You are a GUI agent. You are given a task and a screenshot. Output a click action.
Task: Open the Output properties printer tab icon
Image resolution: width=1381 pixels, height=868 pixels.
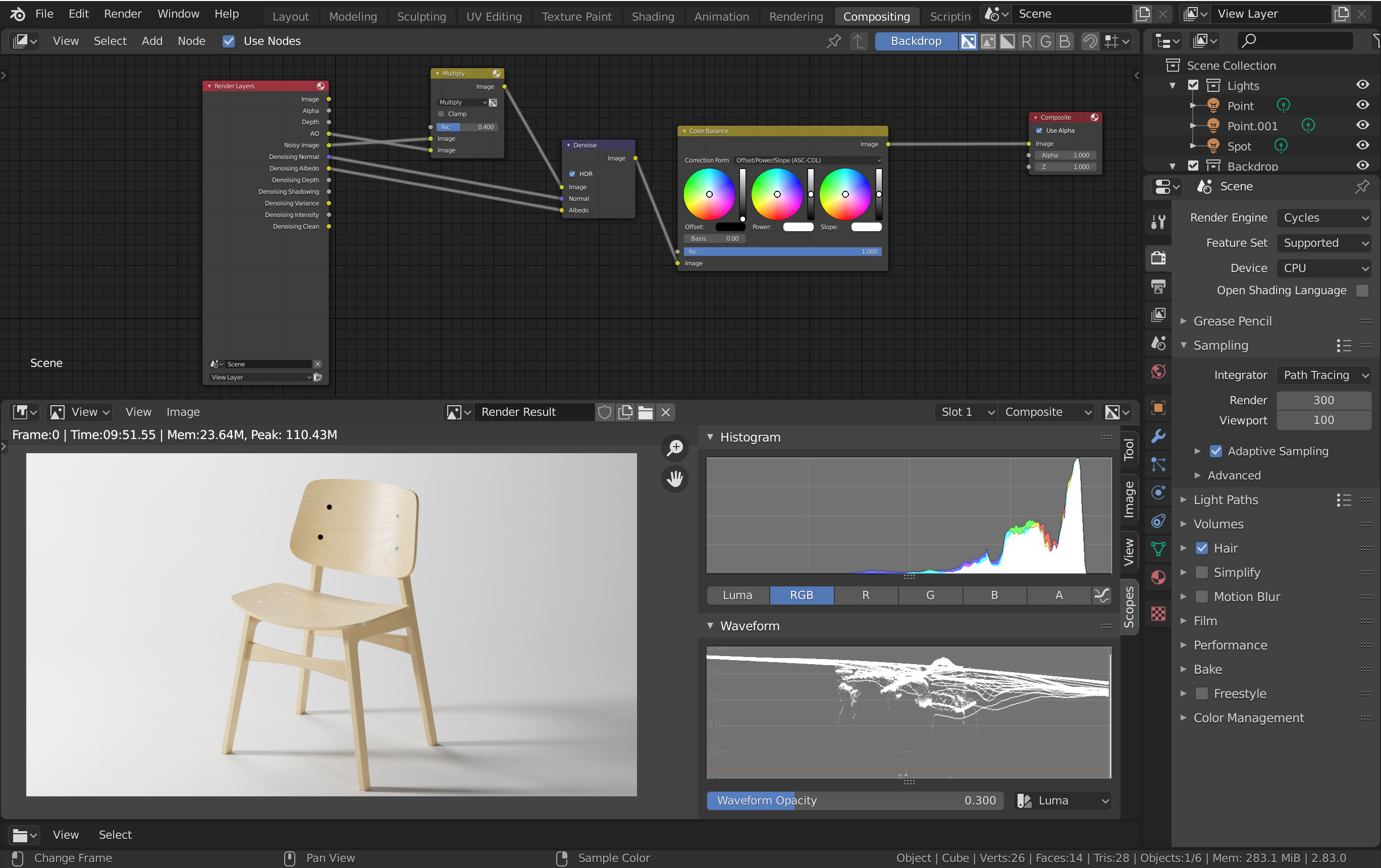tap(1158, 286)
